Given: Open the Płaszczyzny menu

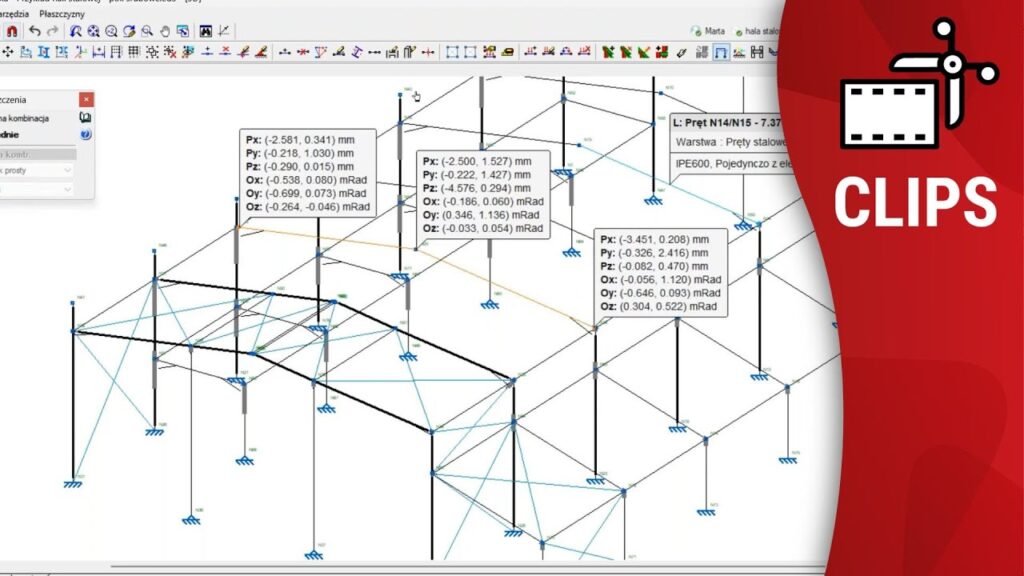Looking at the screenshot, I should pos(62,15).
